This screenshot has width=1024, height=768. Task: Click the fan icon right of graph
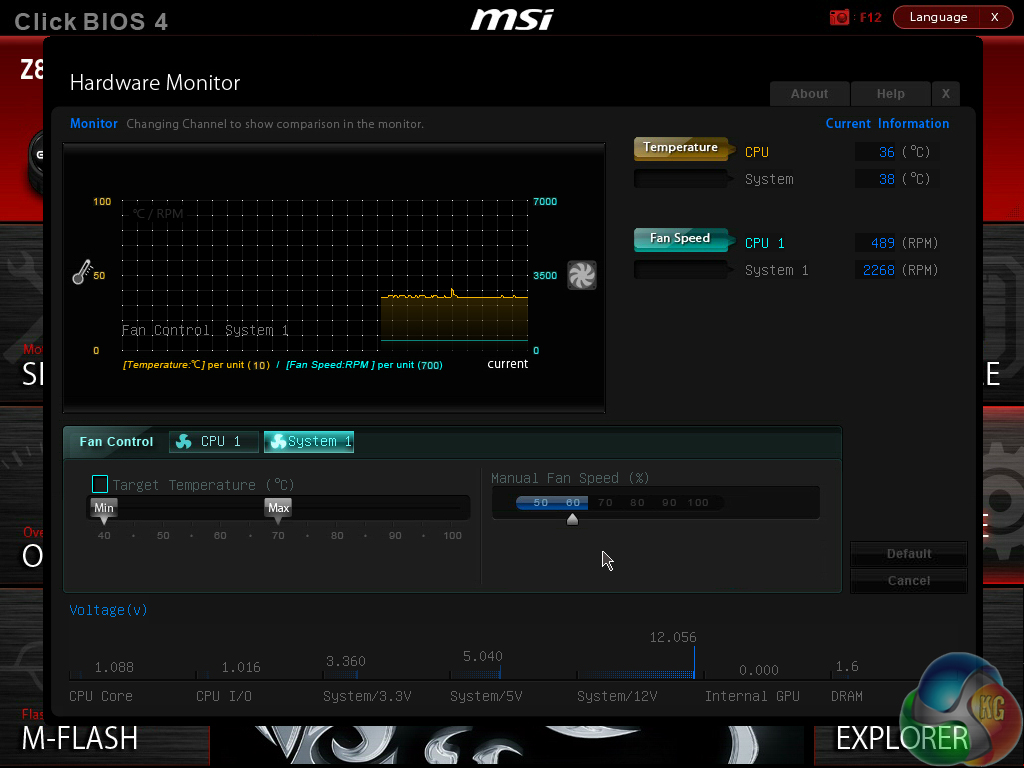(581, 275)
